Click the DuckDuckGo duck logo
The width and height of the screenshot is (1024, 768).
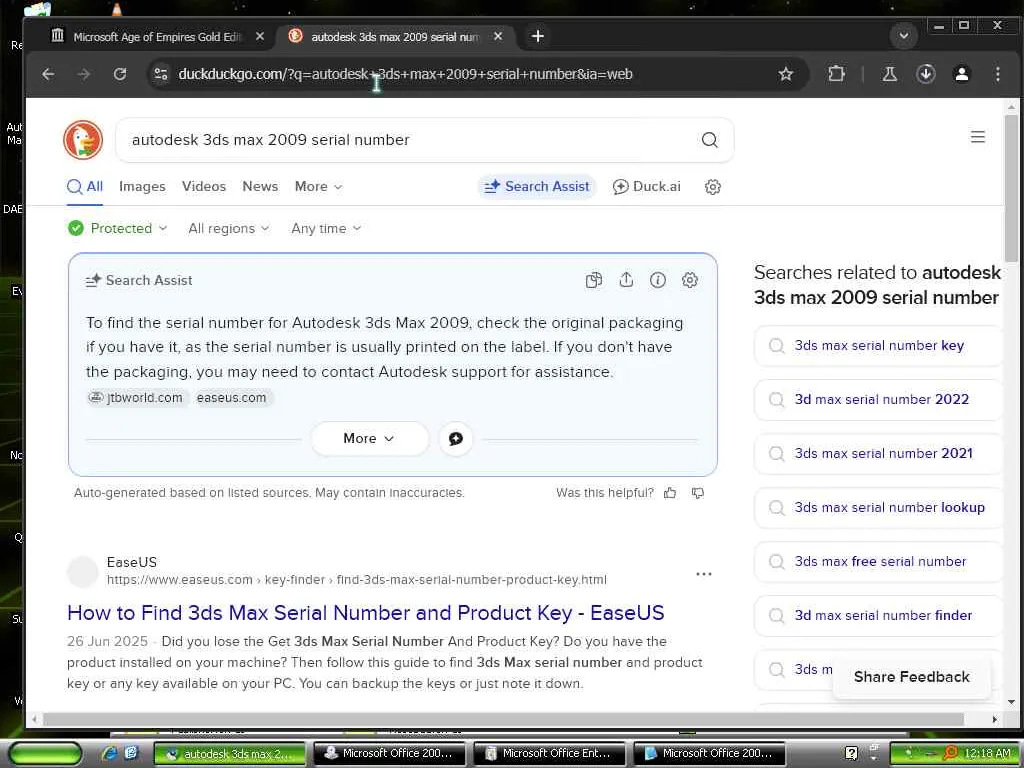83,140
